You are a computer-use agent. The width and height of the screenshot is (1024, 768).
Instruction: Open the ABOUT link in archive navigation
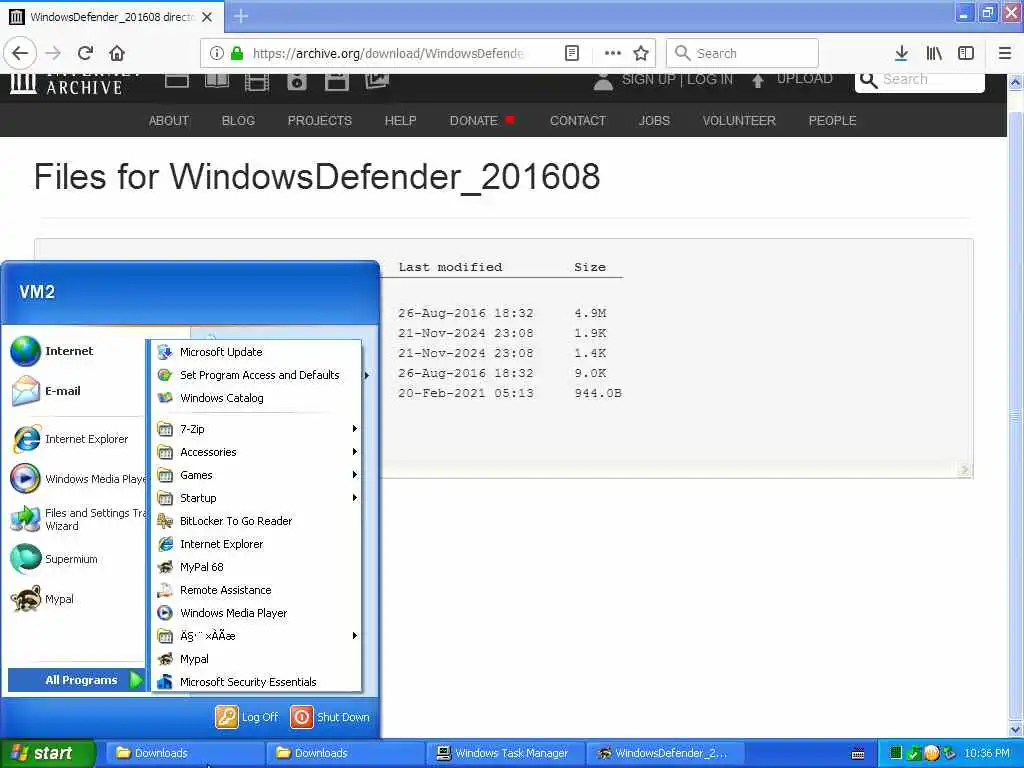coord(168,121)
